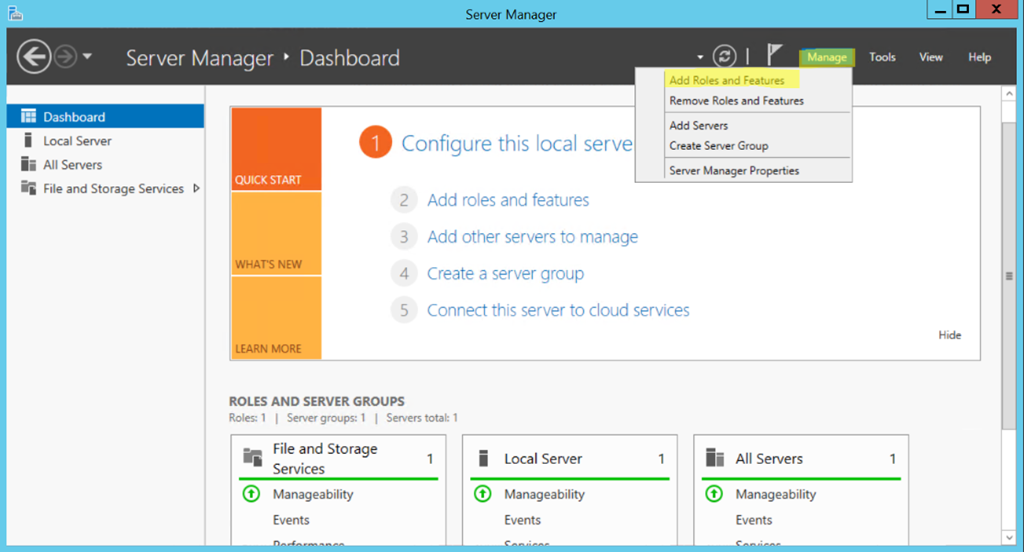The width and height of the screenshot is (1024, 552).
Task: Click All Servers manageability status icon
Action: [x=714, y=494]
